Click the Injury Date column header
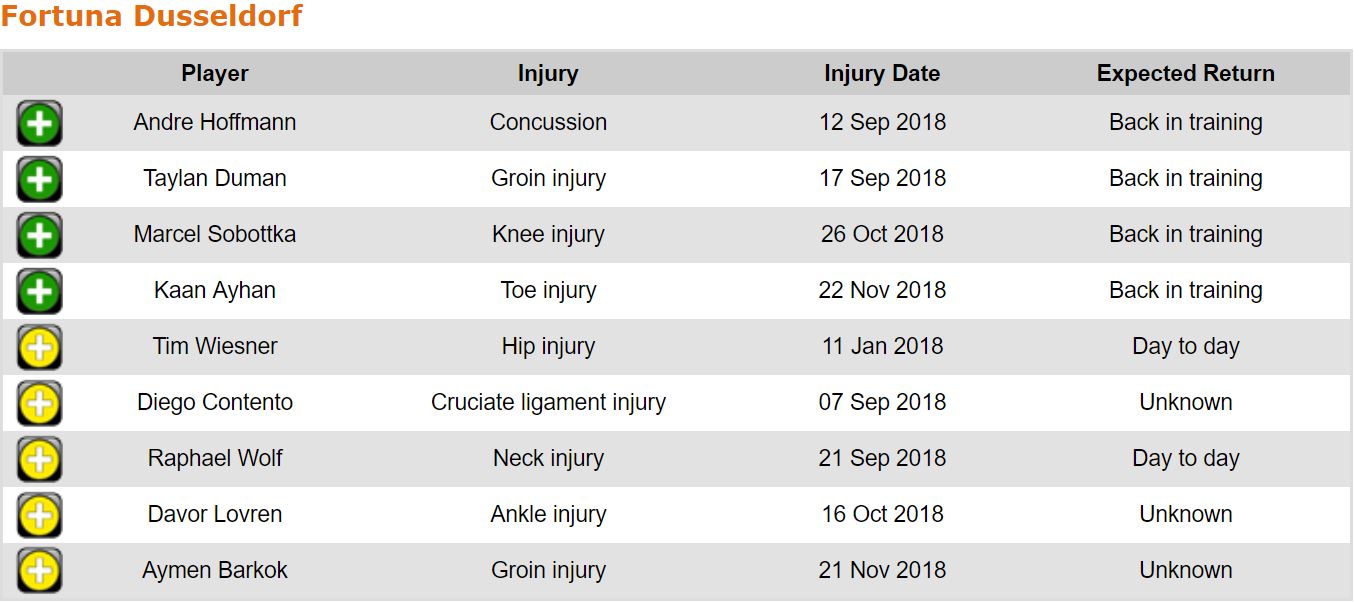 coord(882,73)
